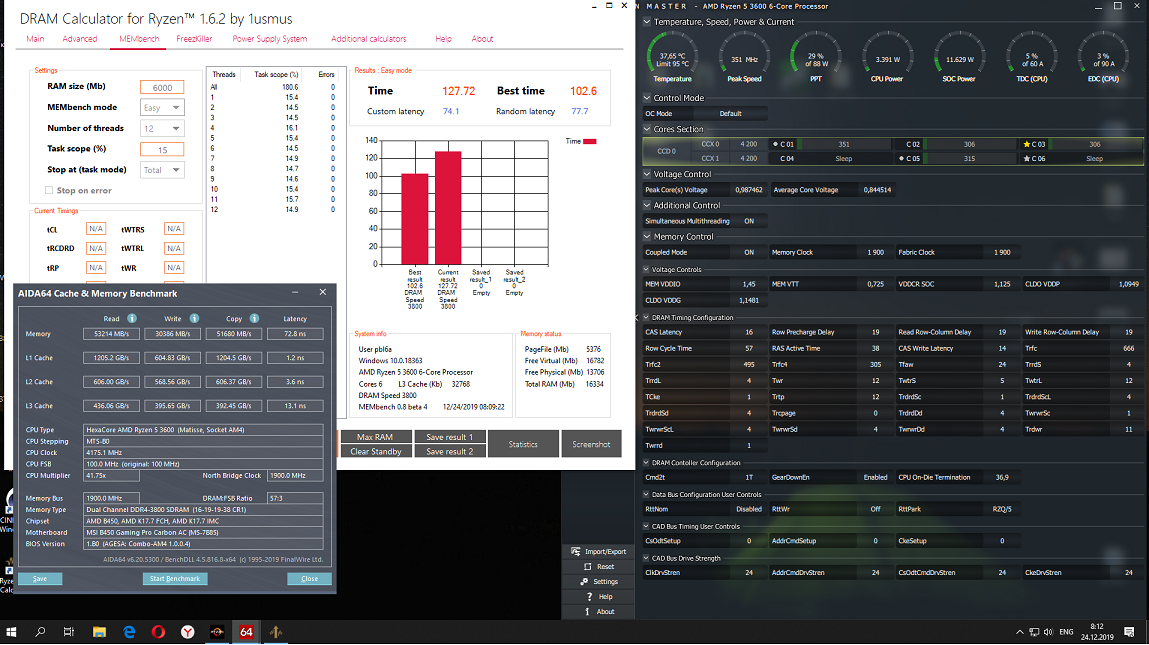Screen dimensions: 1149x645
Task: Click the Read info icon in AIDA64
Action: pyautogui.click(x=132, y=318)
